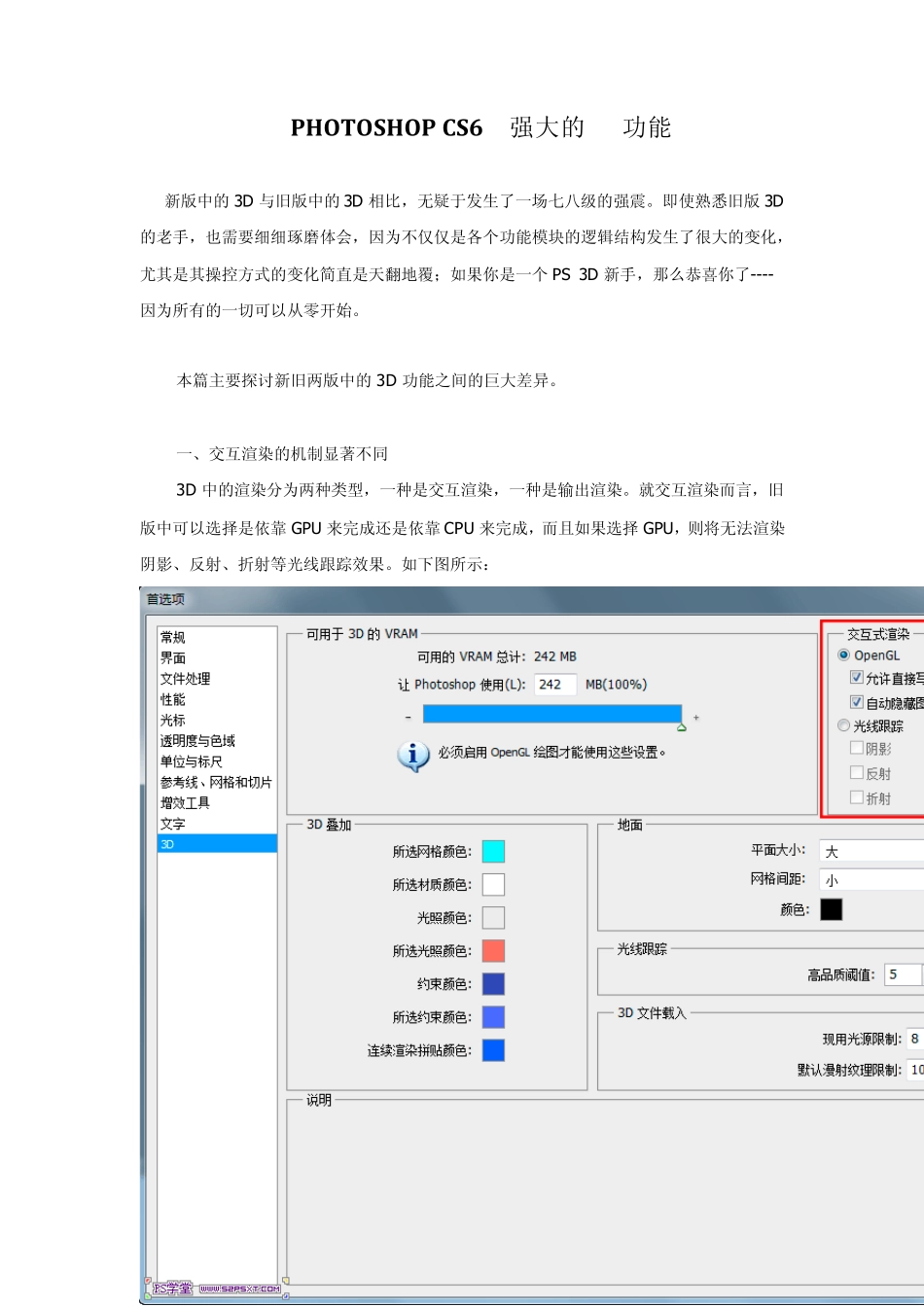924x1307 pixels.
Task: Open 连续渲染拼贴颜色 swatch
Action: tap(493, 1050)
